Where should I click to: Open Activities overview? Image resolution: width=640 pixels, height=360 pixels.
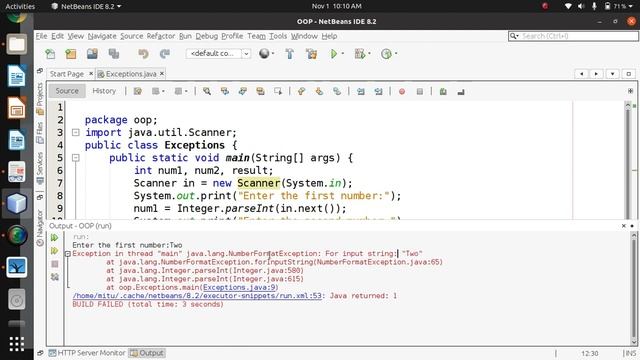(x=20, y=6)
